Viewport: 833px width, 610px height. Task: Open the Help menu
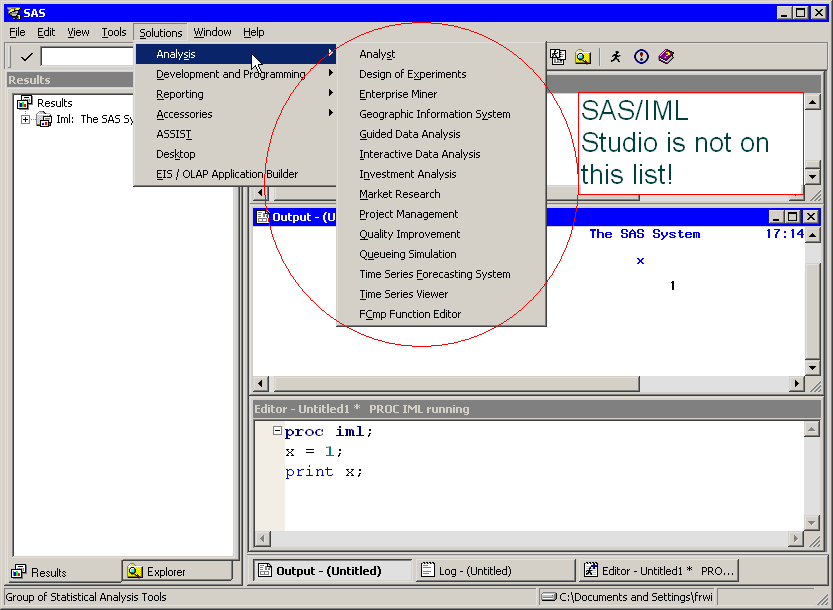[253, 32]
